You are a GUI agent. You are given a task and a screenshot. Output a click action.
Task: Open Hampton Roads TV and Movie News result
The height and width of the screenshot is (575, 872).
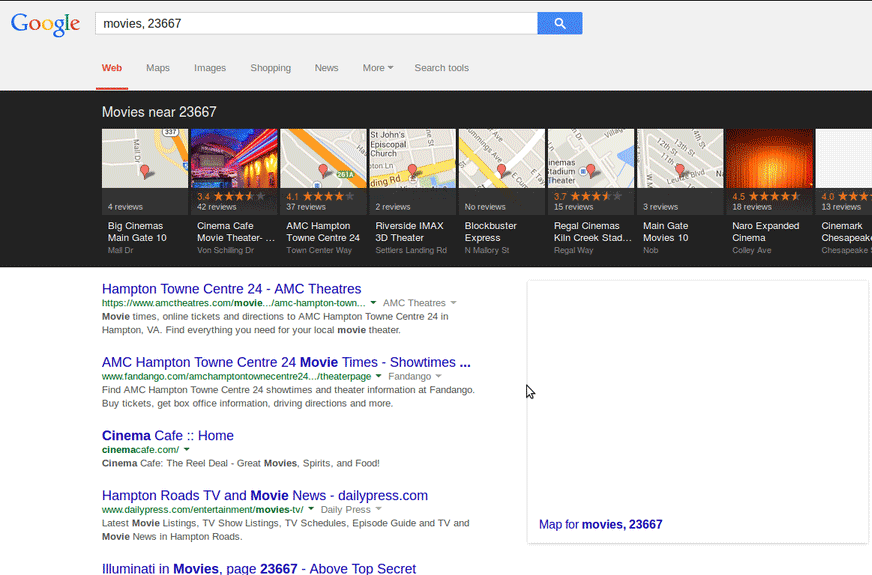265,495
